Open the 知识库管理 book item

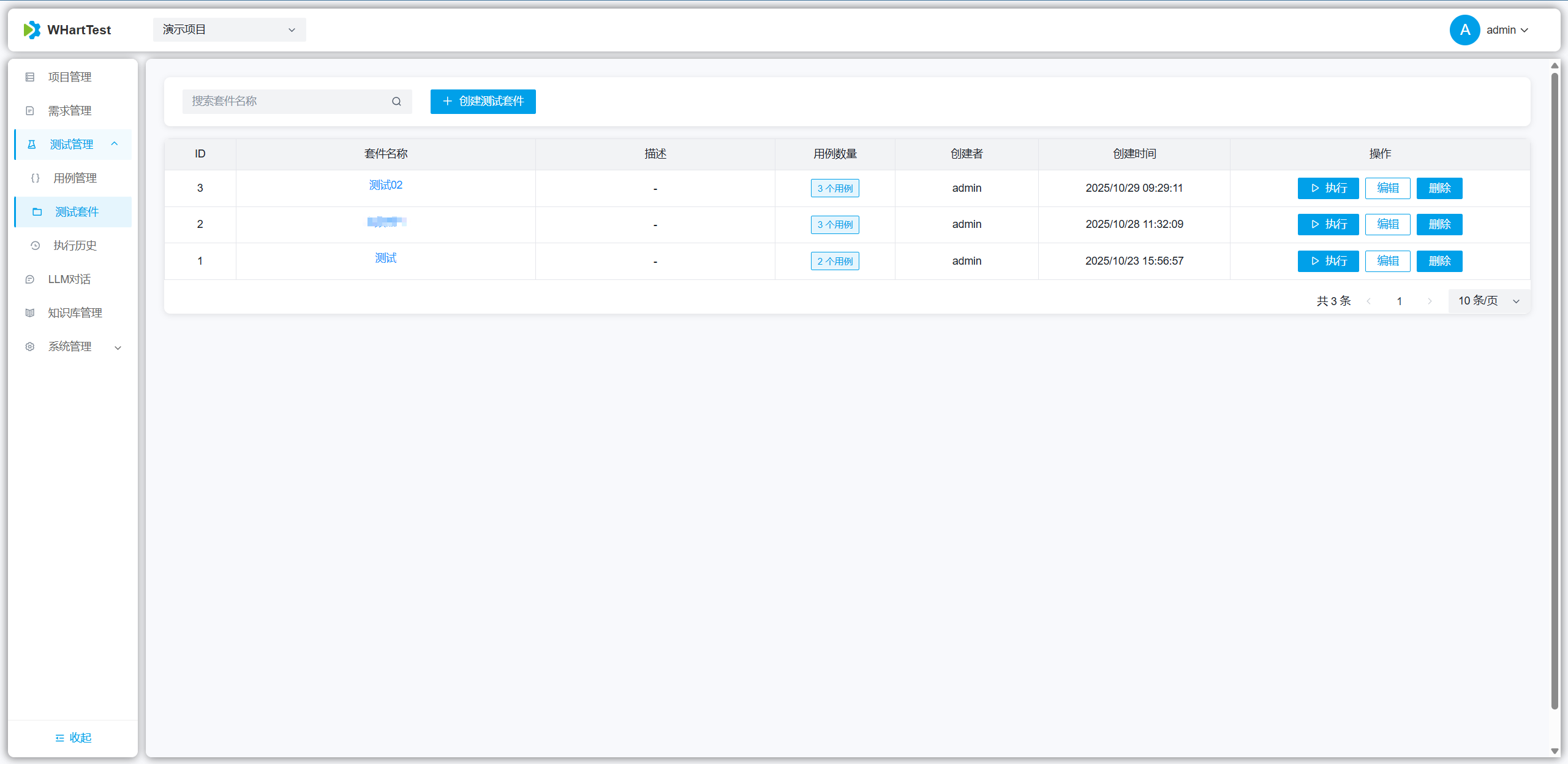(x=75, y=313)
